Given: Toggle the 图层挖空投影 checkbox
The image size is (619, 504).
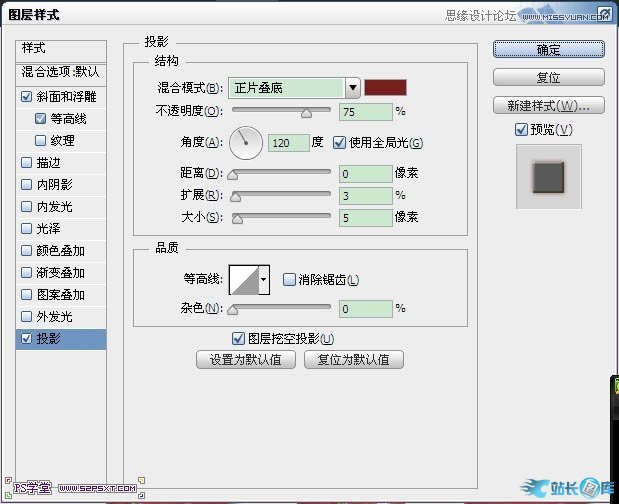Looking at the screenshot, I should (238, 339).
